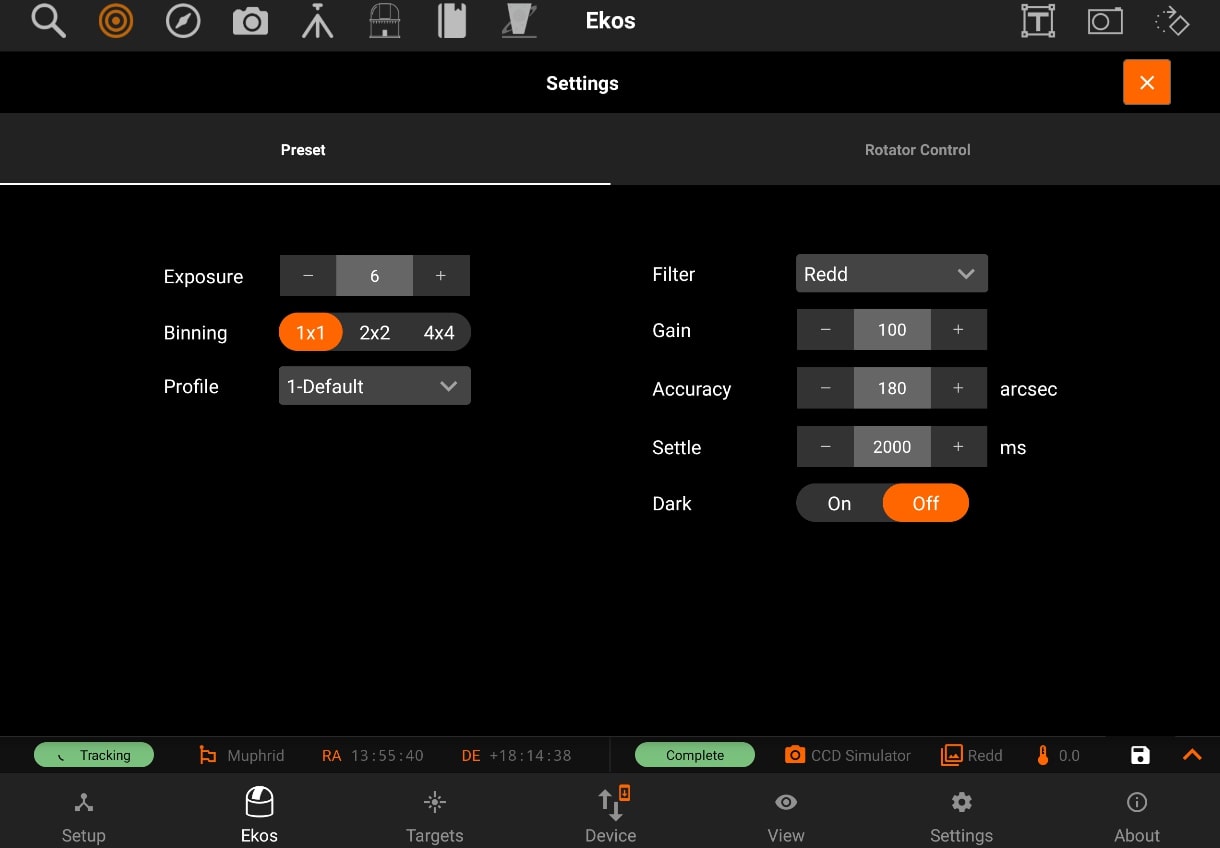The width and height of the screenshot is (1220, 848).
Task: Click the temperature value 0.0
Action: click(1069, 756)
